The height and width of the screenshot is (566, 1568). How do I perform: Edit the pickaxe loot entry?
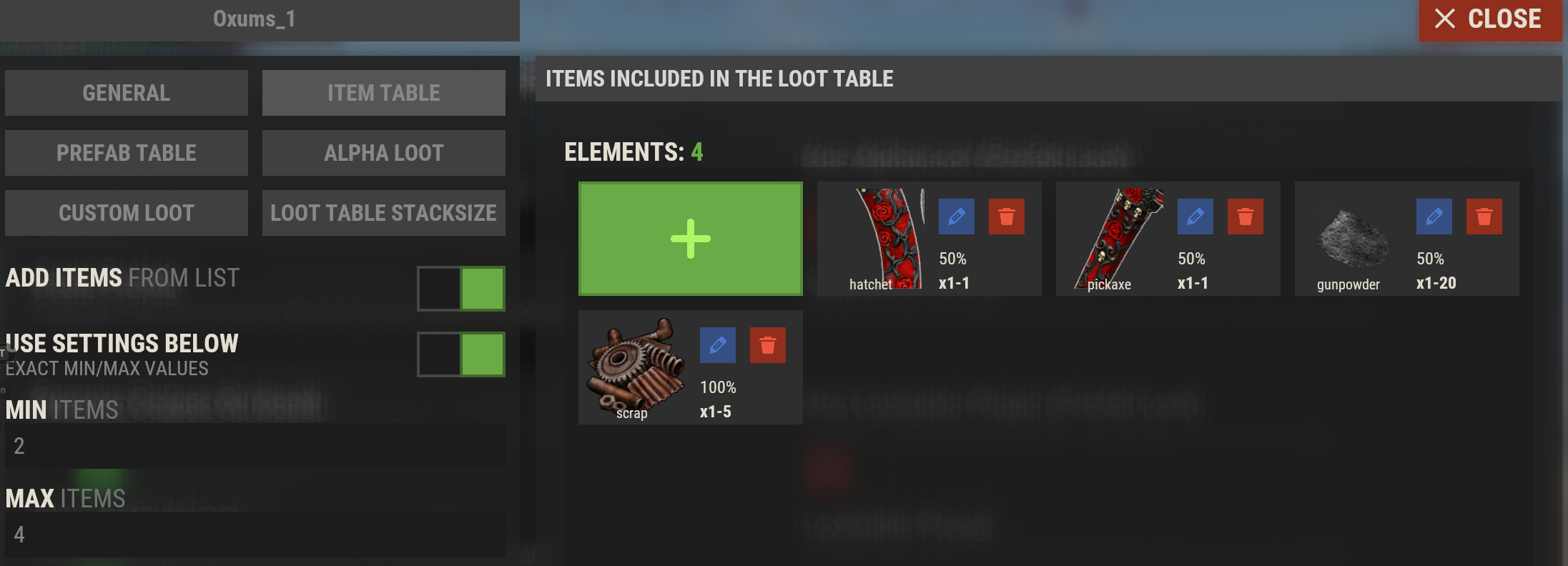pos(1195,217)
